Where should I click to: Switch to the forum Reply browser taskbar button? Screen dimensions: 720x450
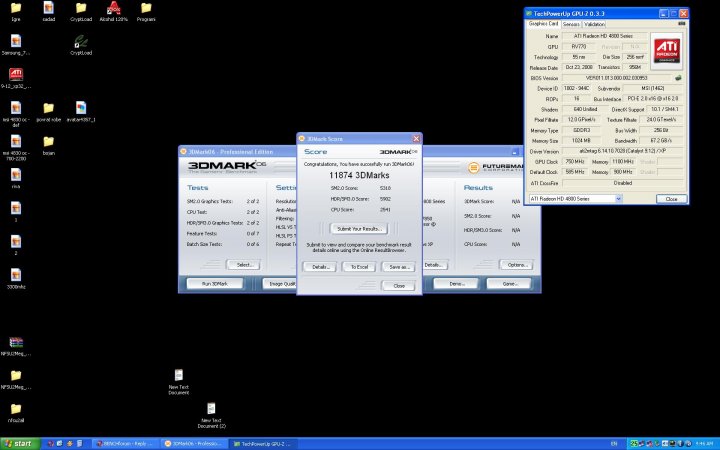click(x=126, y=444)
